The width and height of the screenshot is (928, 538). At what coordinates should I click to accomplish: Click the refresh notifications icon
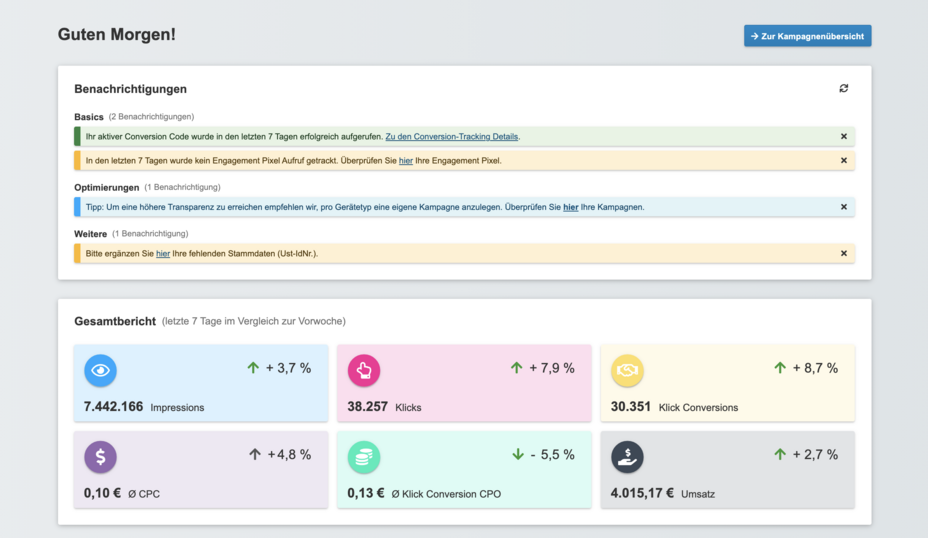[843, 89]
